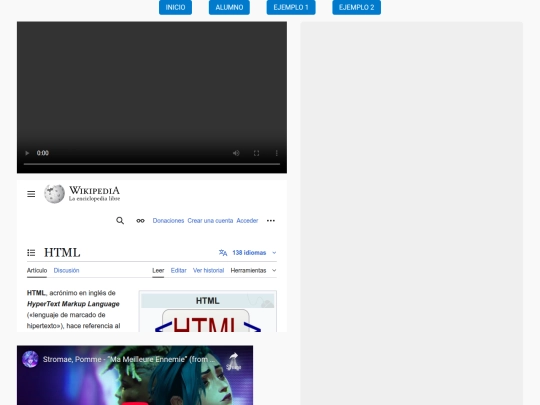The height and width of the screenshot is (405, 540).
Task: Open Wikipedia search magnifier
Action: [120, 220]
